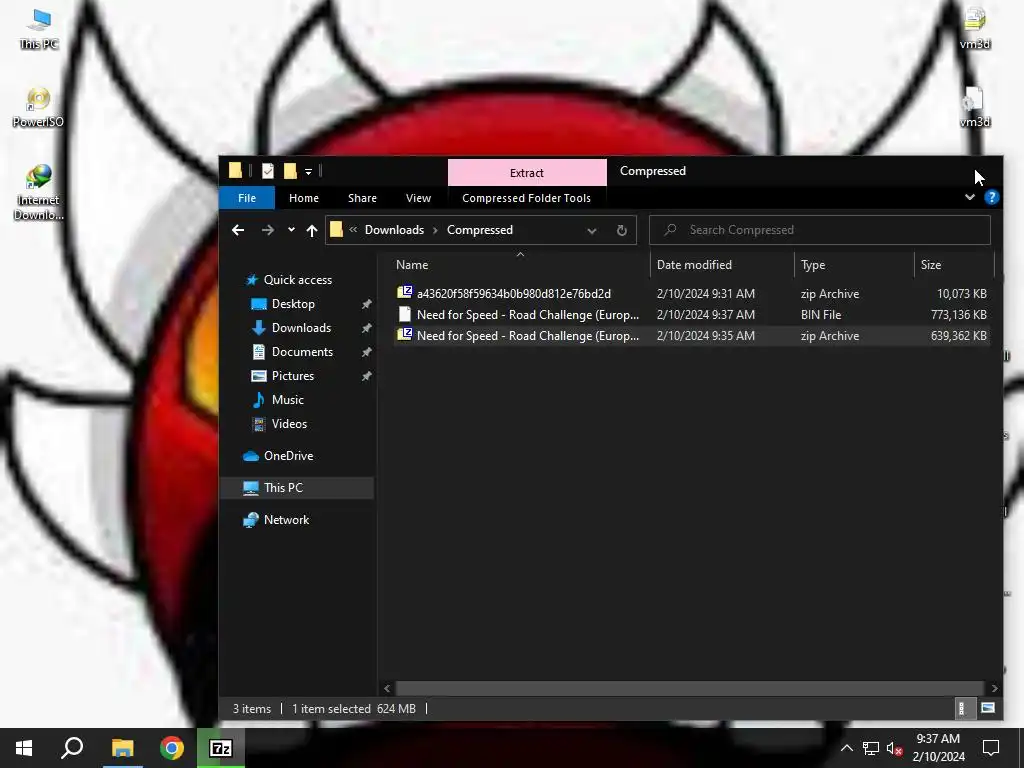Open Internet Download Manager desktop shortcut
The width and height of the screenshot is (1024, 768).
[39, 192]
